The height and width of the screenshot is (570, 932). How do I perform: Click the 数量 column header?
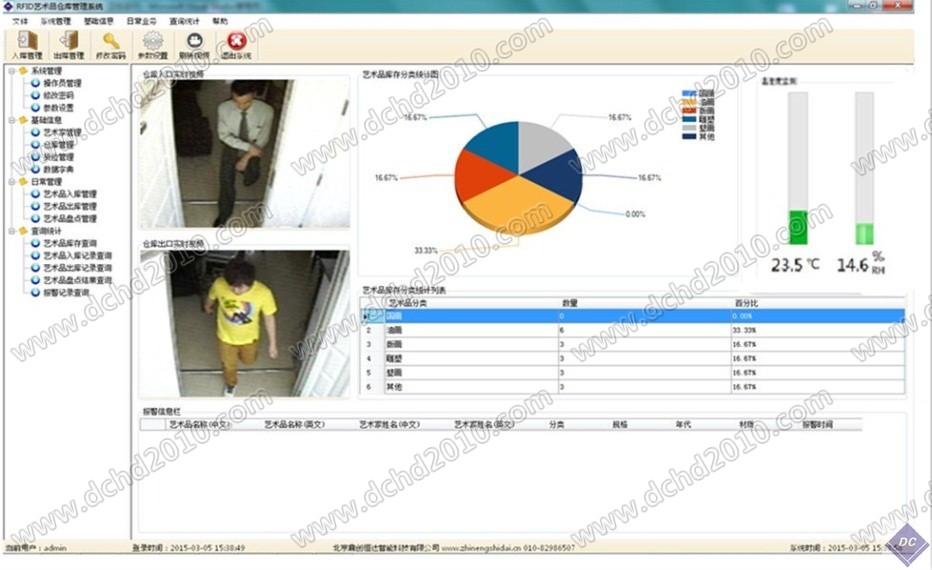point(571,302)
